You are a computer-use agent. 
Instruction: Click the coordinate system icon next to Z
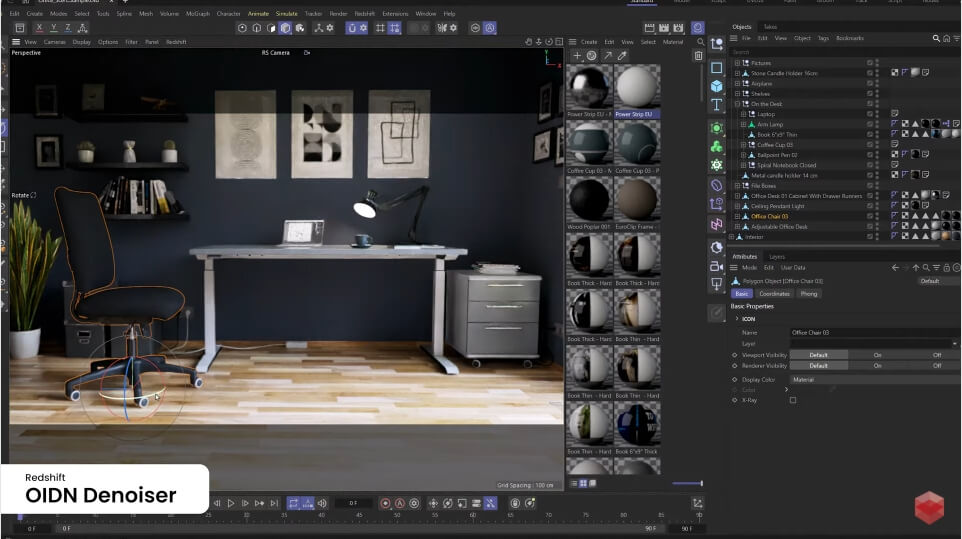pyautogui.click(x=82, y=28)
